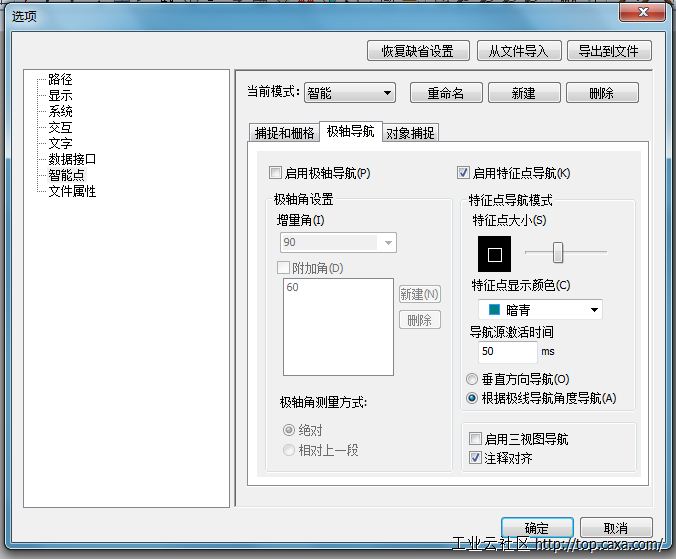Click the 特征点大小 slider handle

click(x=558, y=252)
